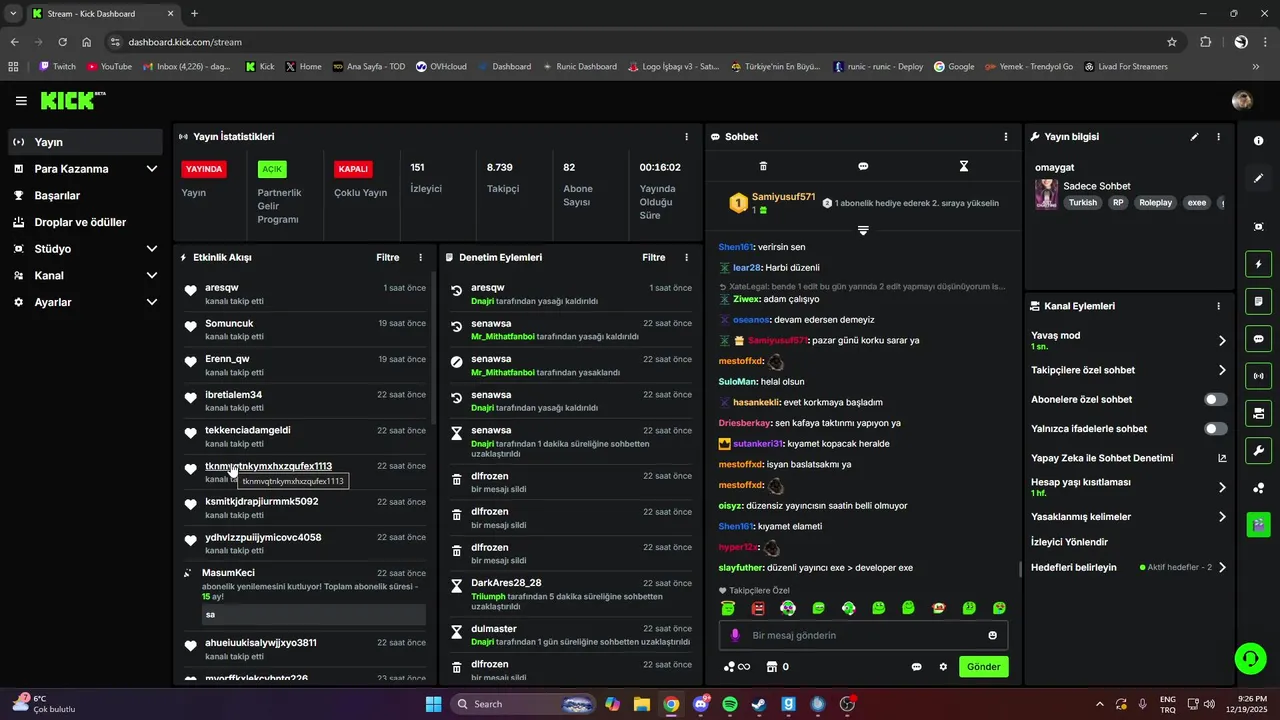
Task: Click the Bir mesaj gönderin input field
Action: click(x=863, y=635)
